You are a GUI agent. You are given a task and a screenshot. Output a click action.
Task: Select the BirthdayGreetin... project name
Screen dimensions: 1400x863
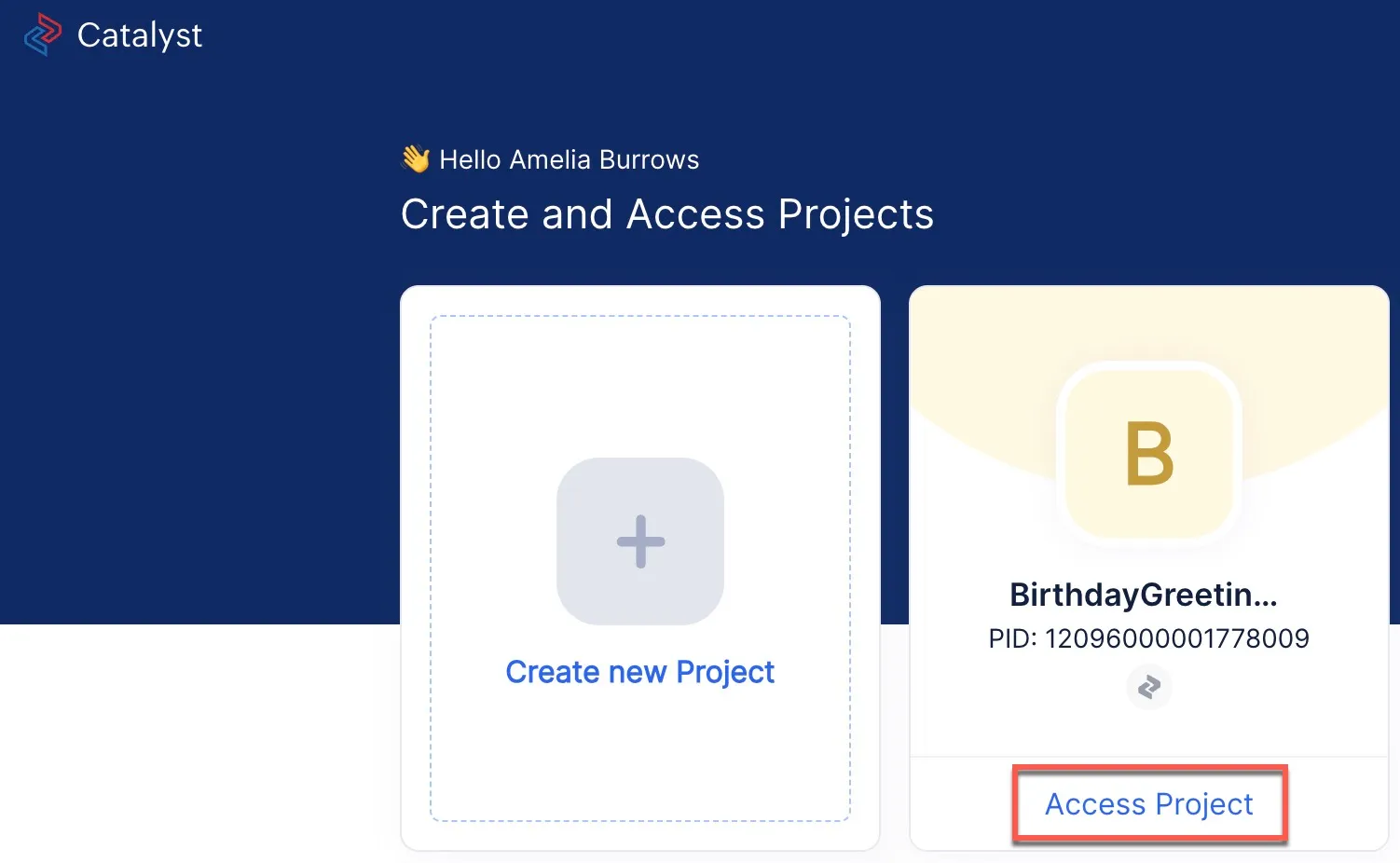pyautogui.click(x=1144, y=595)
